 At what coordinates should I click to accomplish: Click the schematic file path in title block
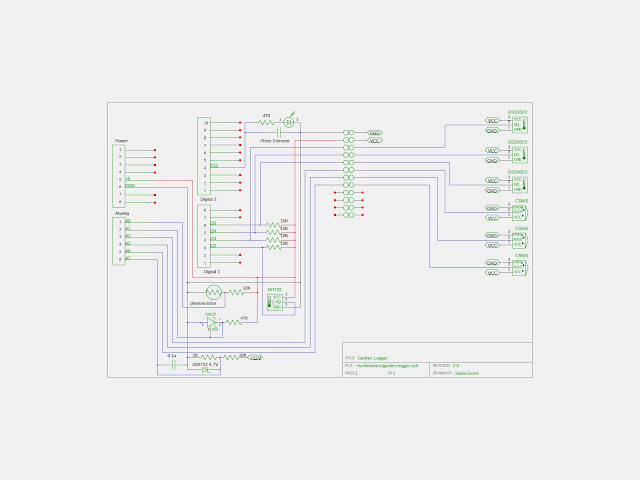pyautogui.click(x=387, y=366)
